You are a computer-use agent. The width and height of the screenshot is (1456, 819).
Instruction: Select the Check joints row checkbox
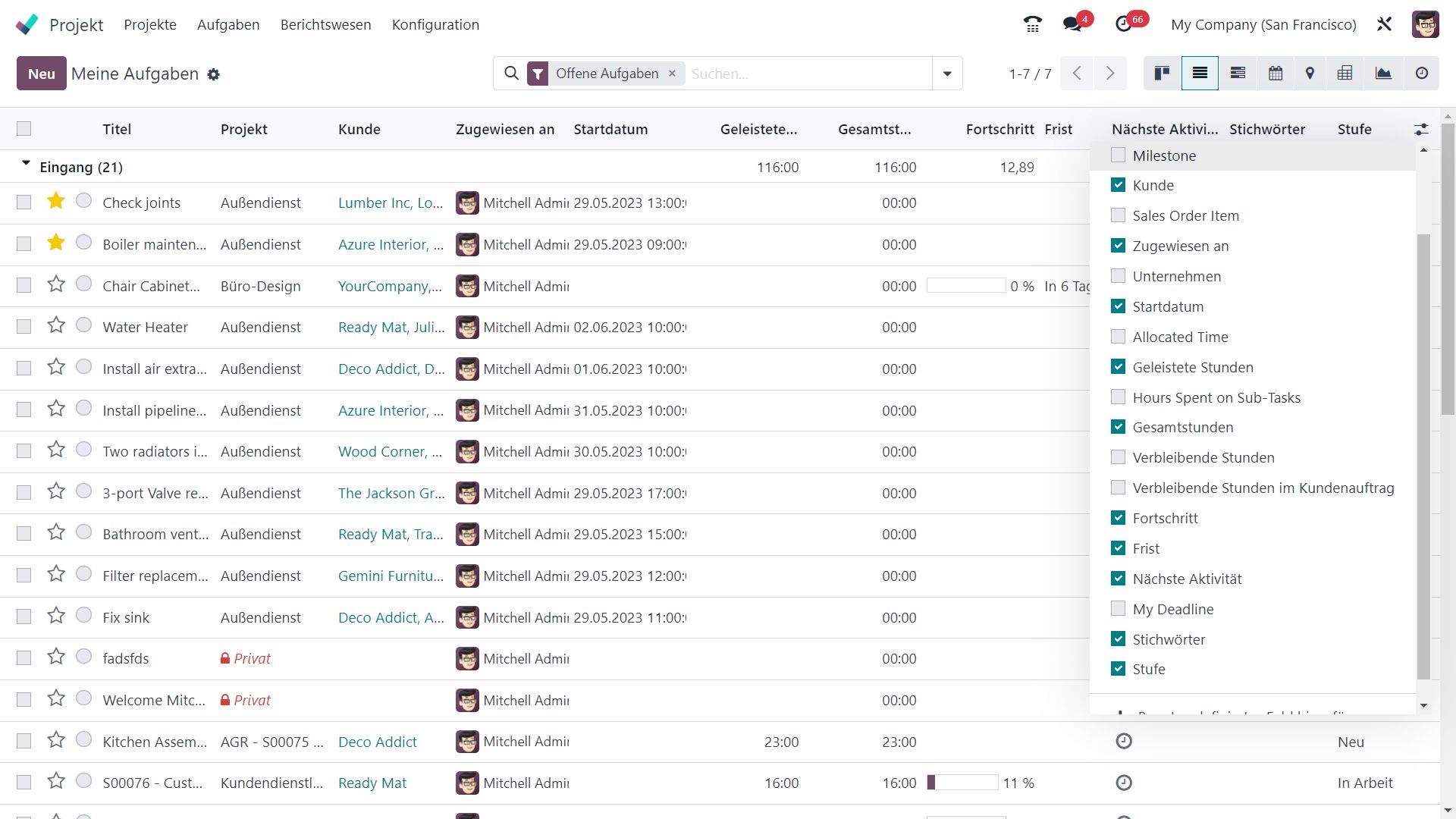[x=24, y=202]
